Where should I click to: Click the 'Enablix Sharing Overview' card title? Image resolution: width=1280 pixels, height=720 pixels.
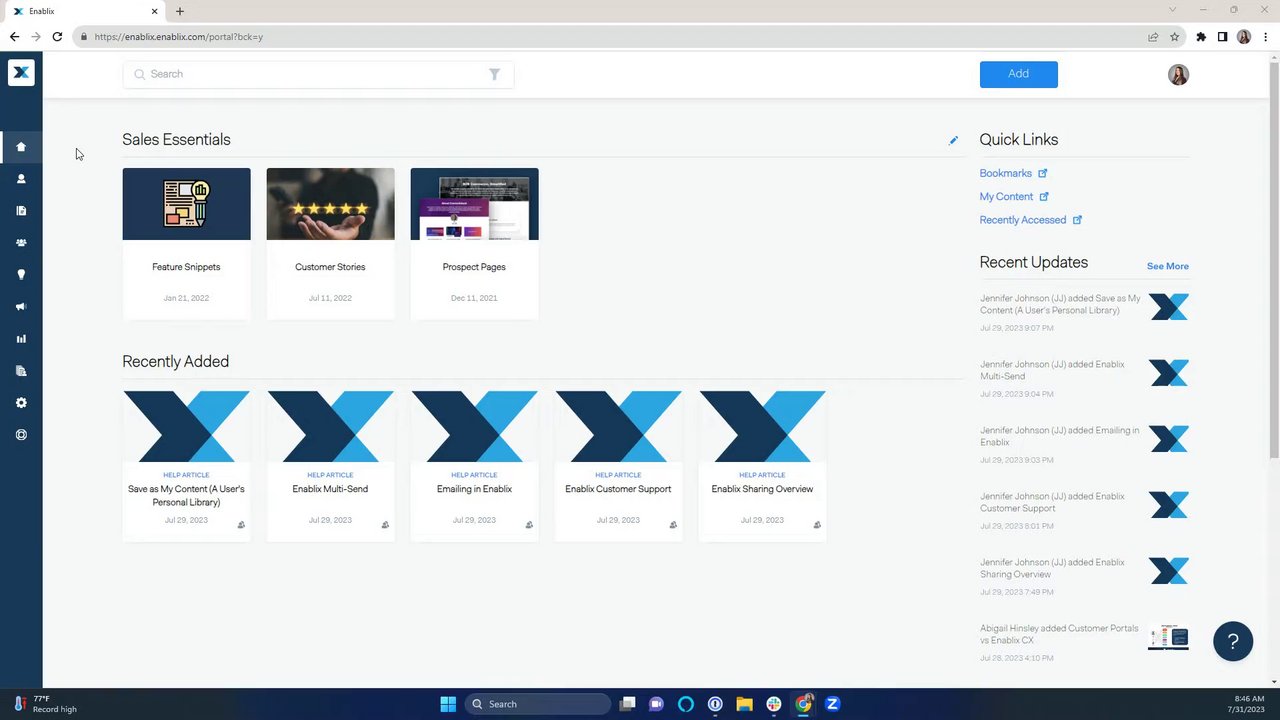click(762, 489)
